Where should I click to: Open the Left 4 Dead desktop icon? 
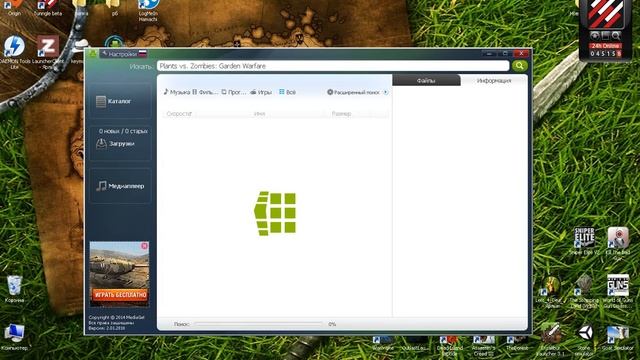click(551, 291)
